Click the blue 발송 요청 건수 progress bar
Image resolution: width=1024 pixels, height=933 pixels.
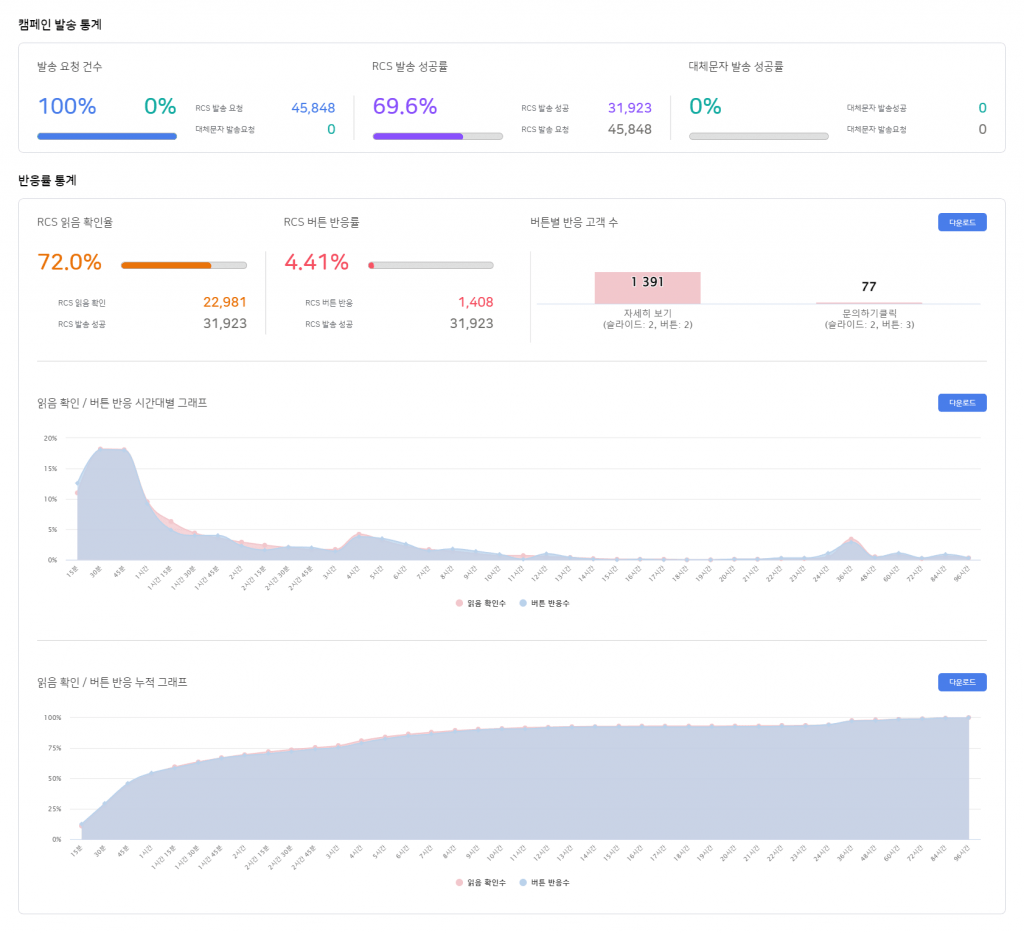tap(107, 136)
